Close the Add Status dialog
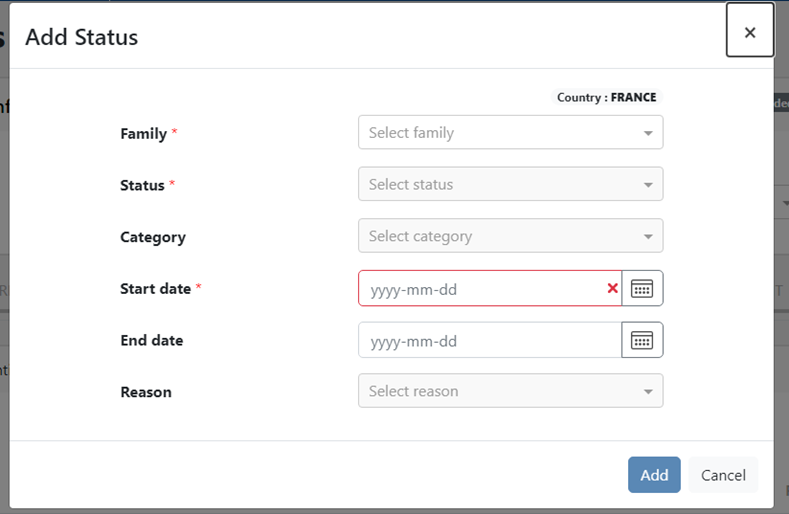789x514 pixels. [x=749, y=32]
